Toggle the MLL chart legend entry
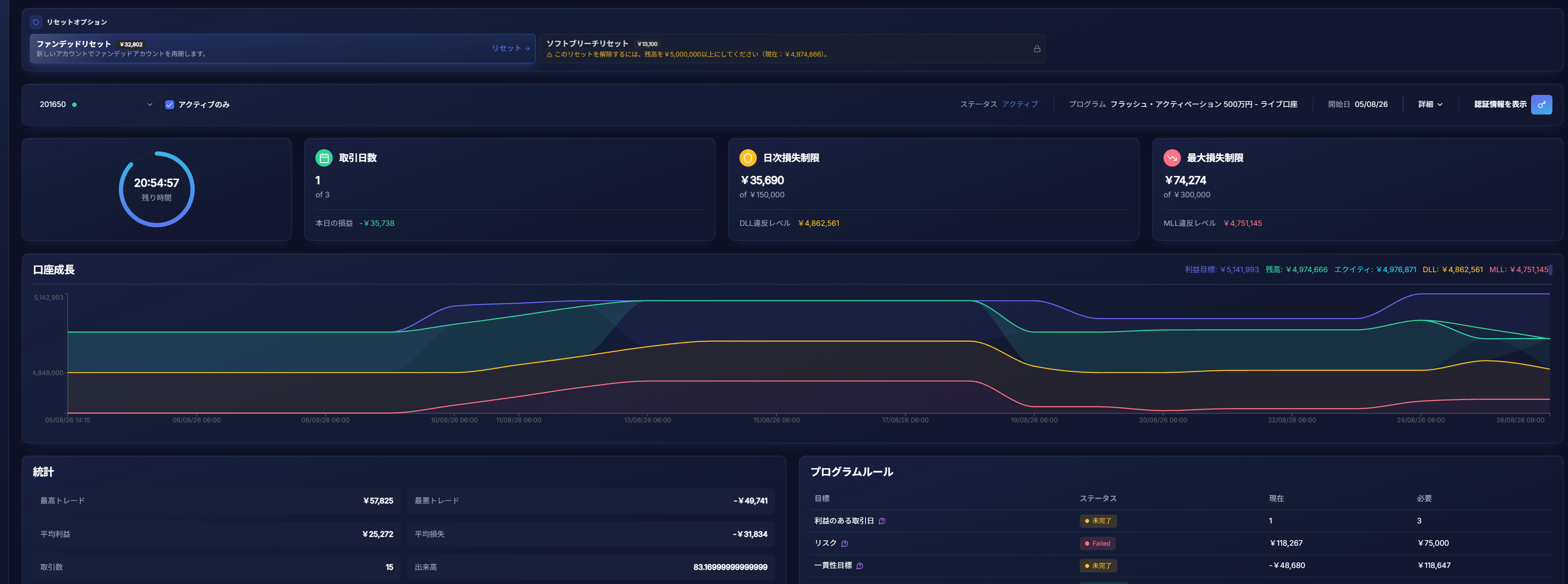The image size is (1568, 584). click(x=1518, y=269)
